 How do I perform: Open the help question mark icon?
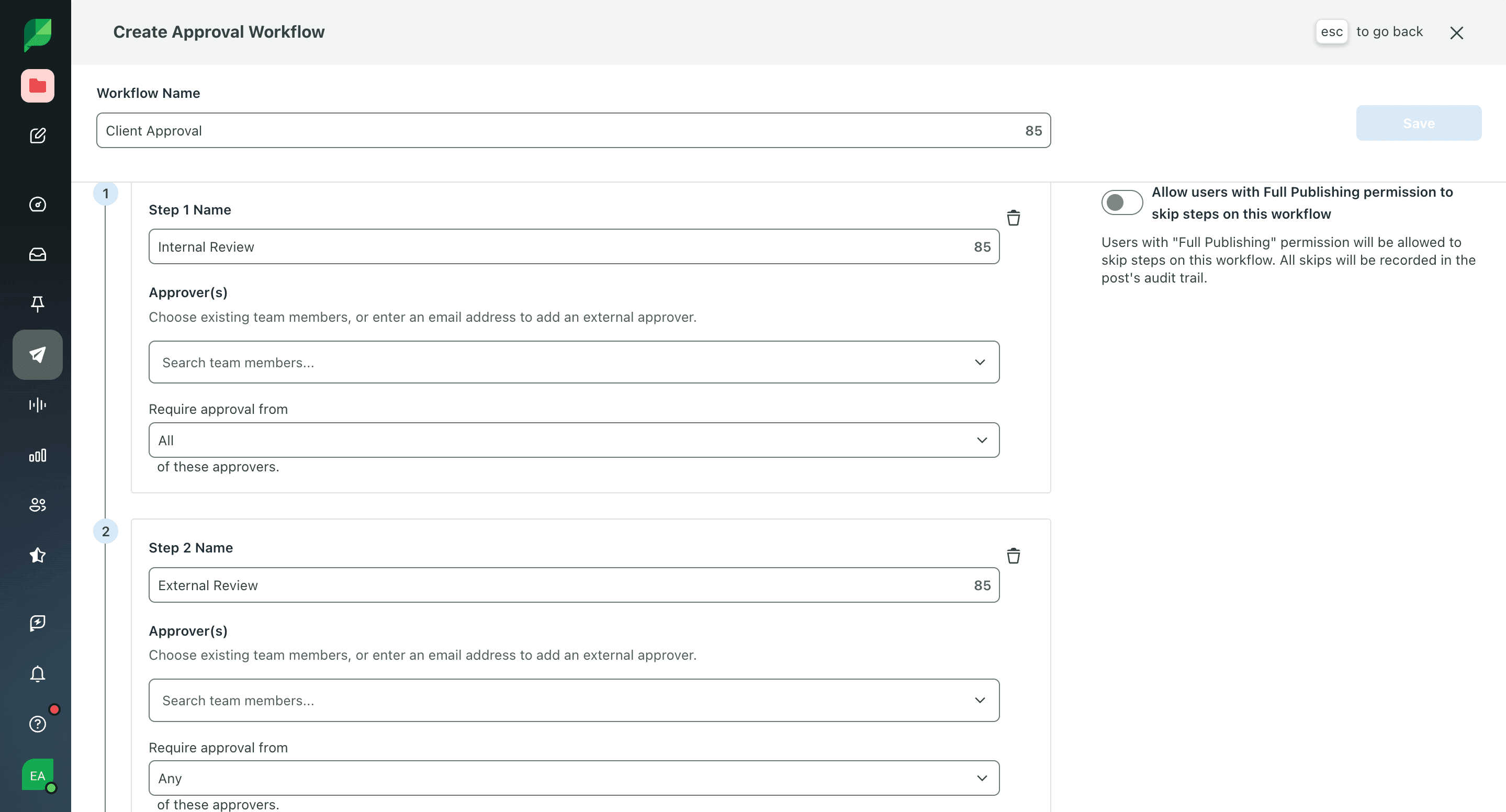tap(38, 724)
